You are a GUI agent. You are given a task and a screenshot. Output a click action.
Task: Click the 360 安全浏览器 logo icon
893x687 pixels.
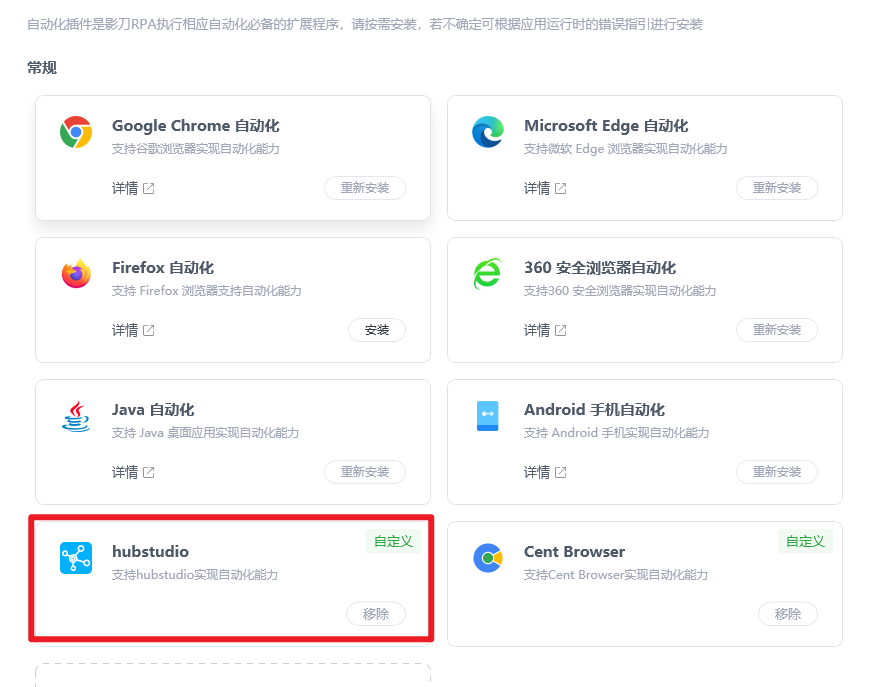click(x=488, y=274)
